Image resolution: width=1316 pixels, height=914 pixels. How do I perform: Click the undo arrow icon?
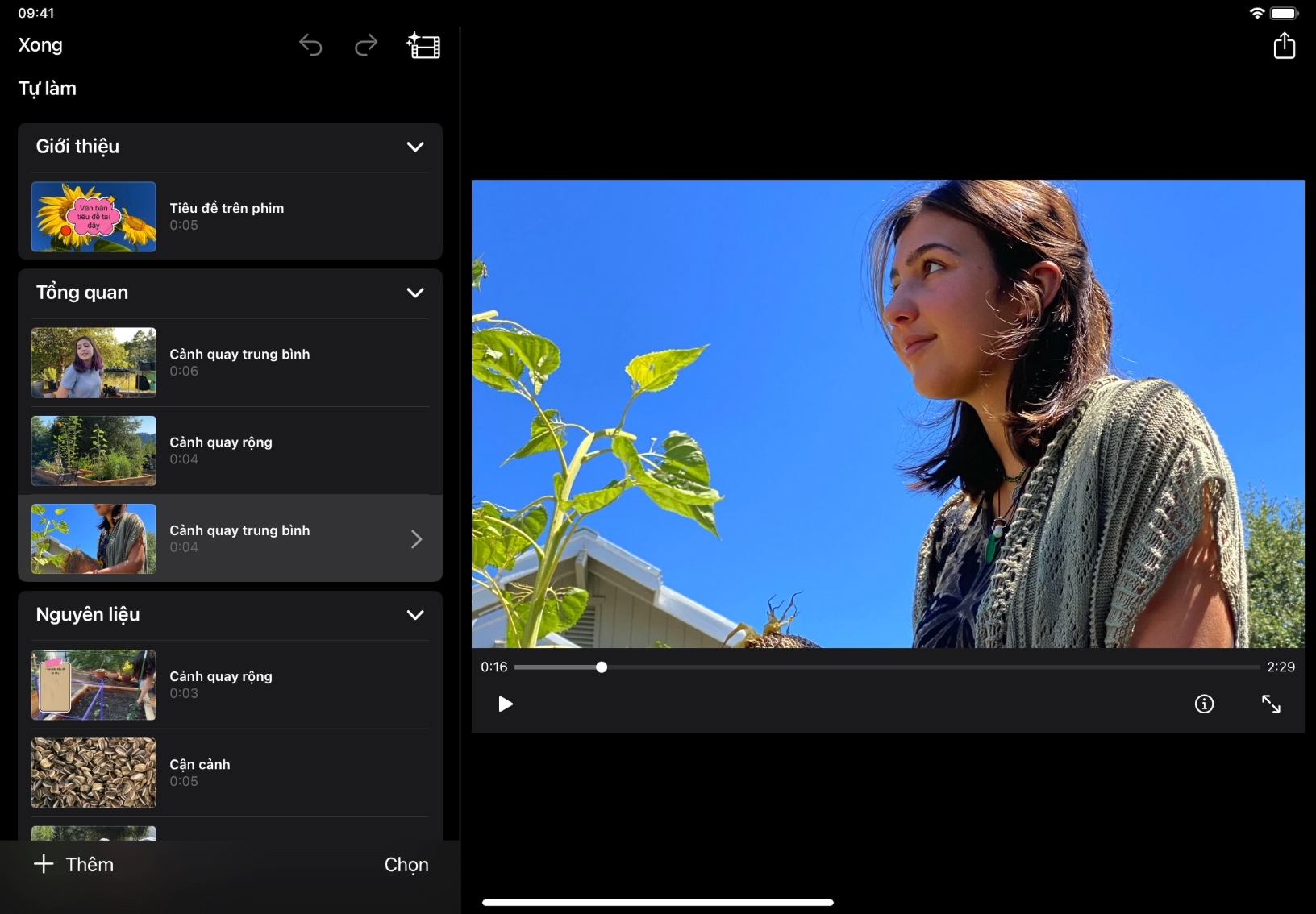point(310,46)
